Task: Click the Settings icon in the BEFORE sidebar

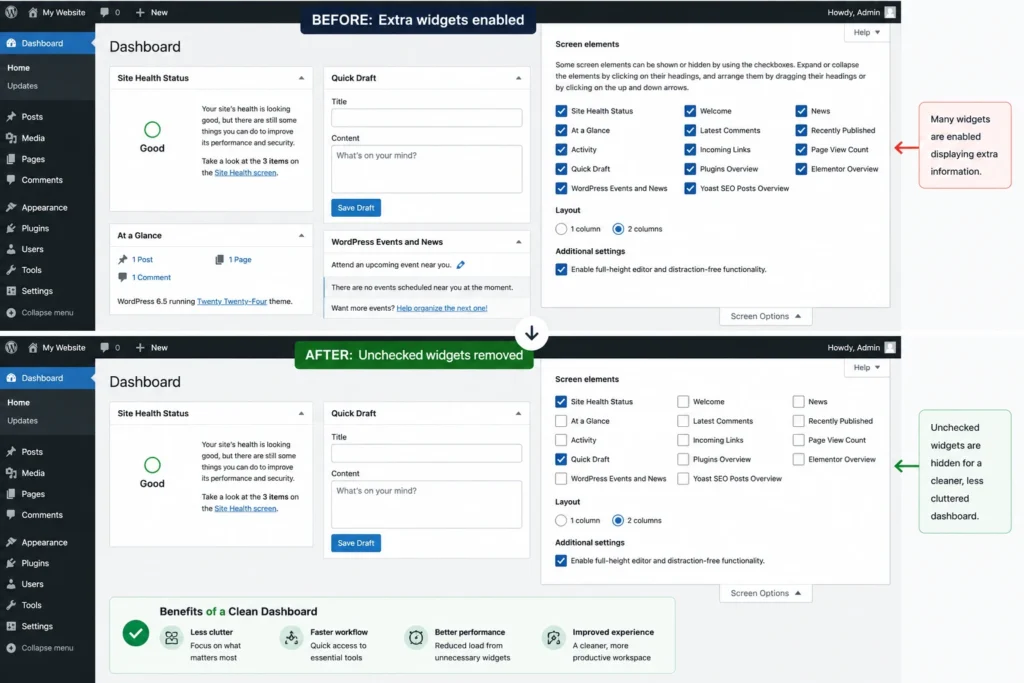Action: point(11,291)
